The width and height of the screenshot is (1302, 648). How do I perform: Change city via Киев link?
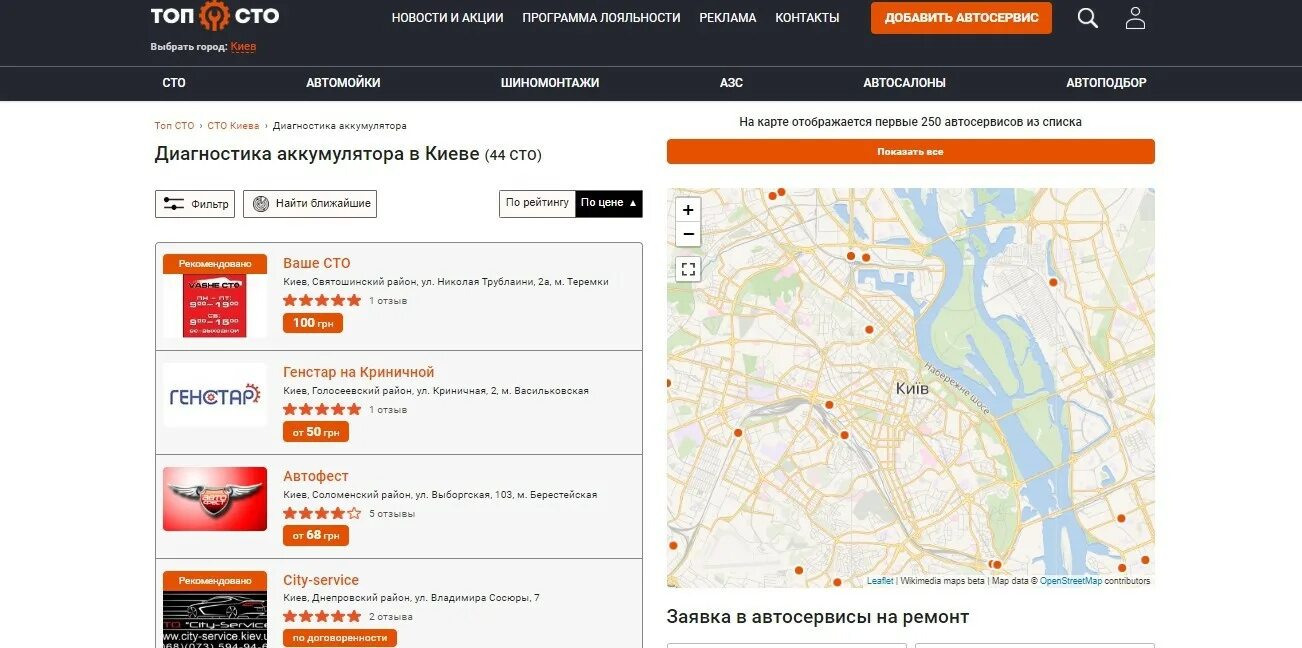243,47
